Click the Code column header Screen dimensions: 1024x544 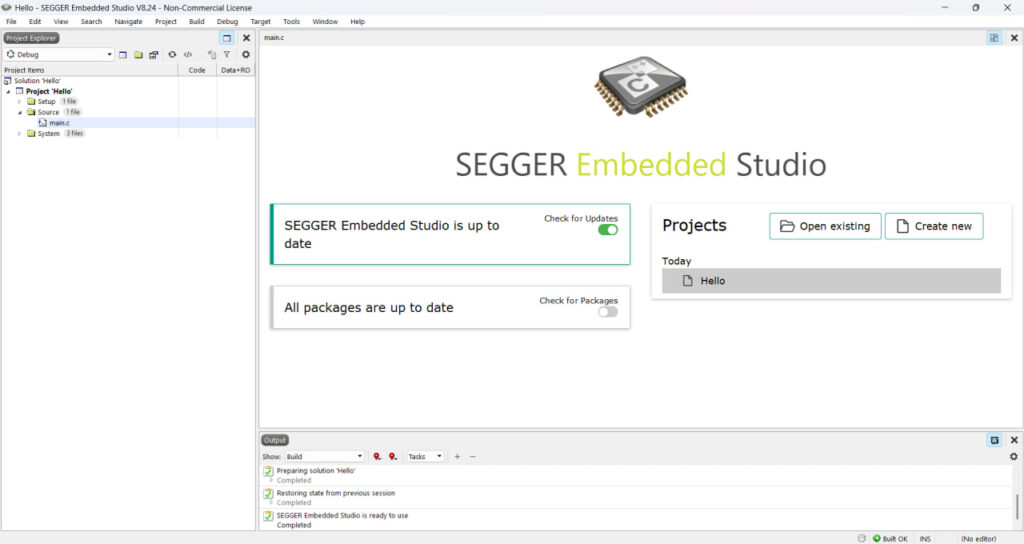[x=197, y=70]
